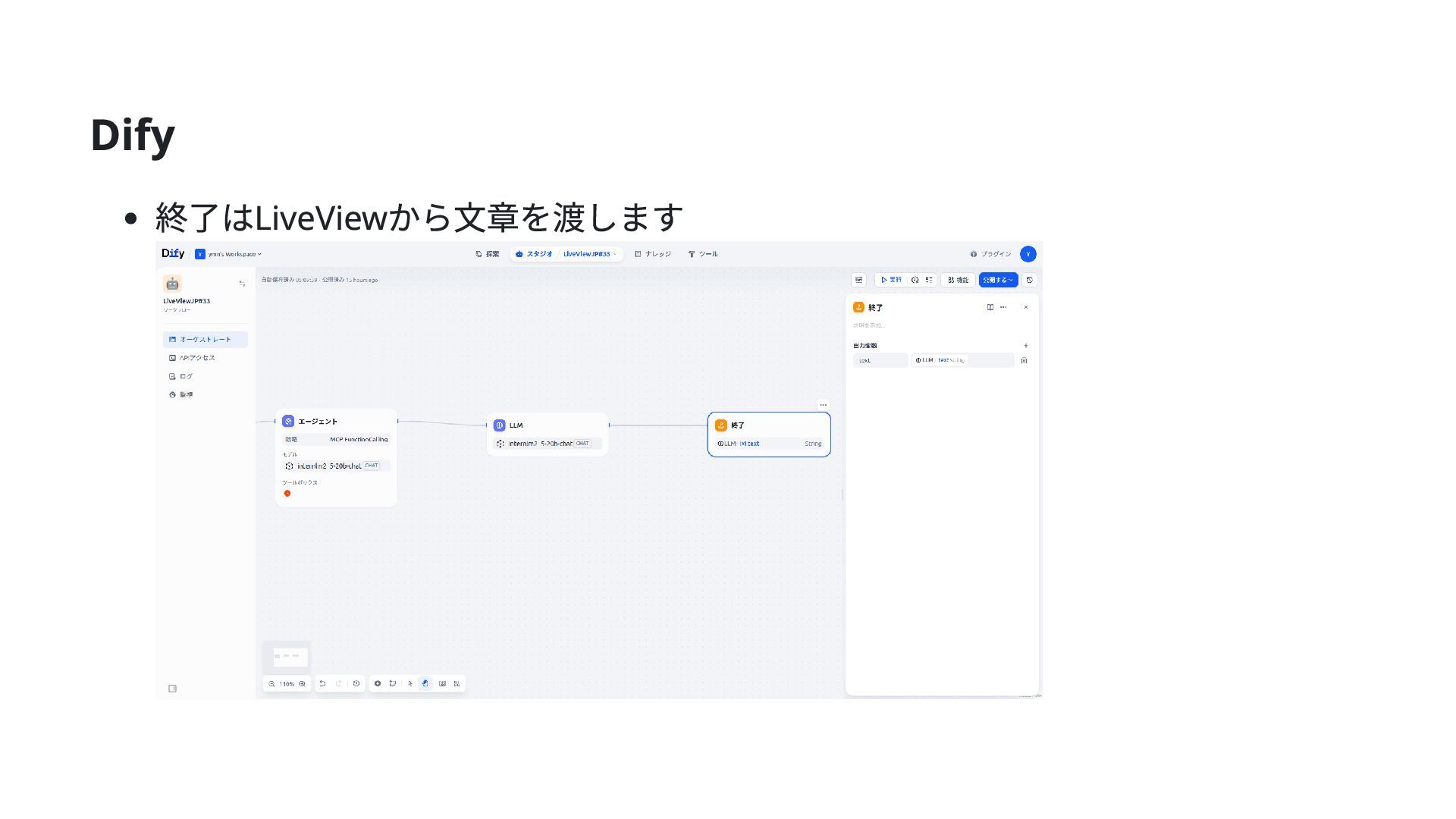Toggle the sidebar collapse arrows icon
This screenshot has width=1456, height=819.
pyautogui.click(x=242, y=284)
